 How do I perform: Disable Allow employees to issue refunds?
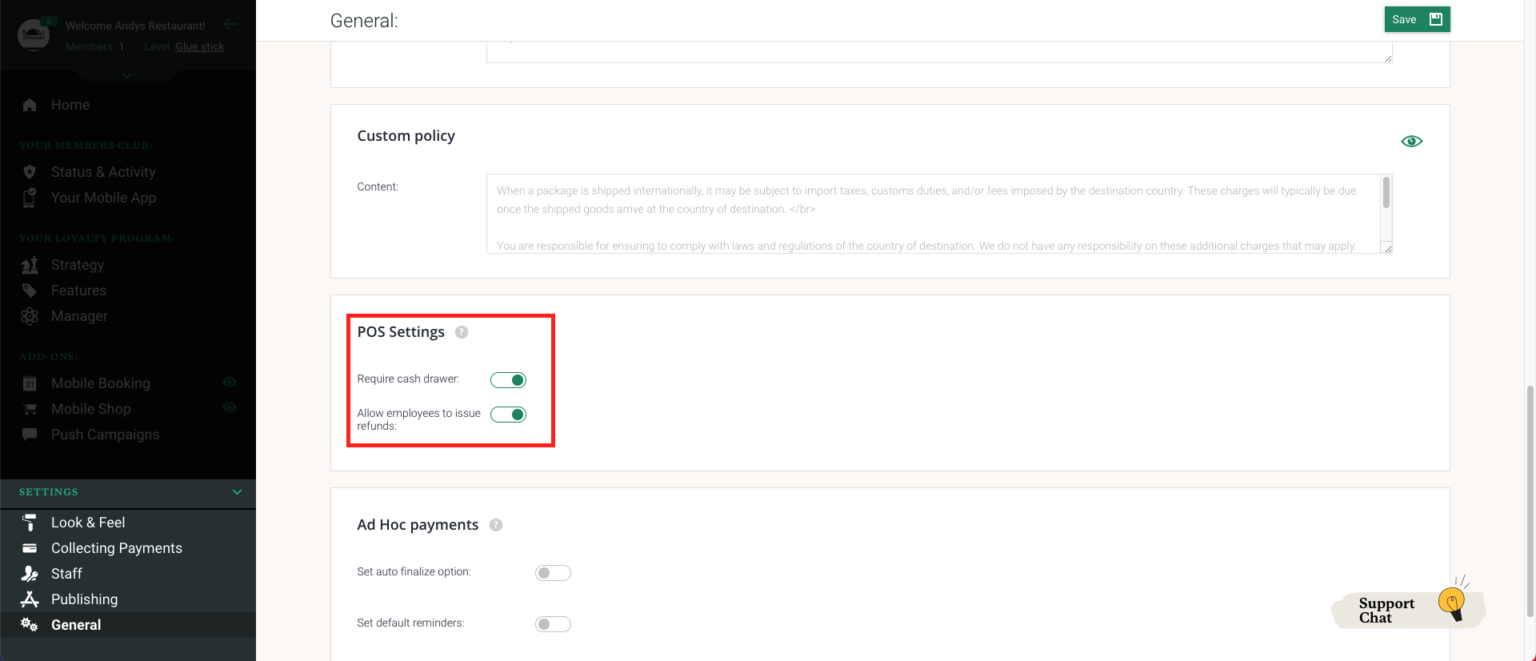point(508,414)
